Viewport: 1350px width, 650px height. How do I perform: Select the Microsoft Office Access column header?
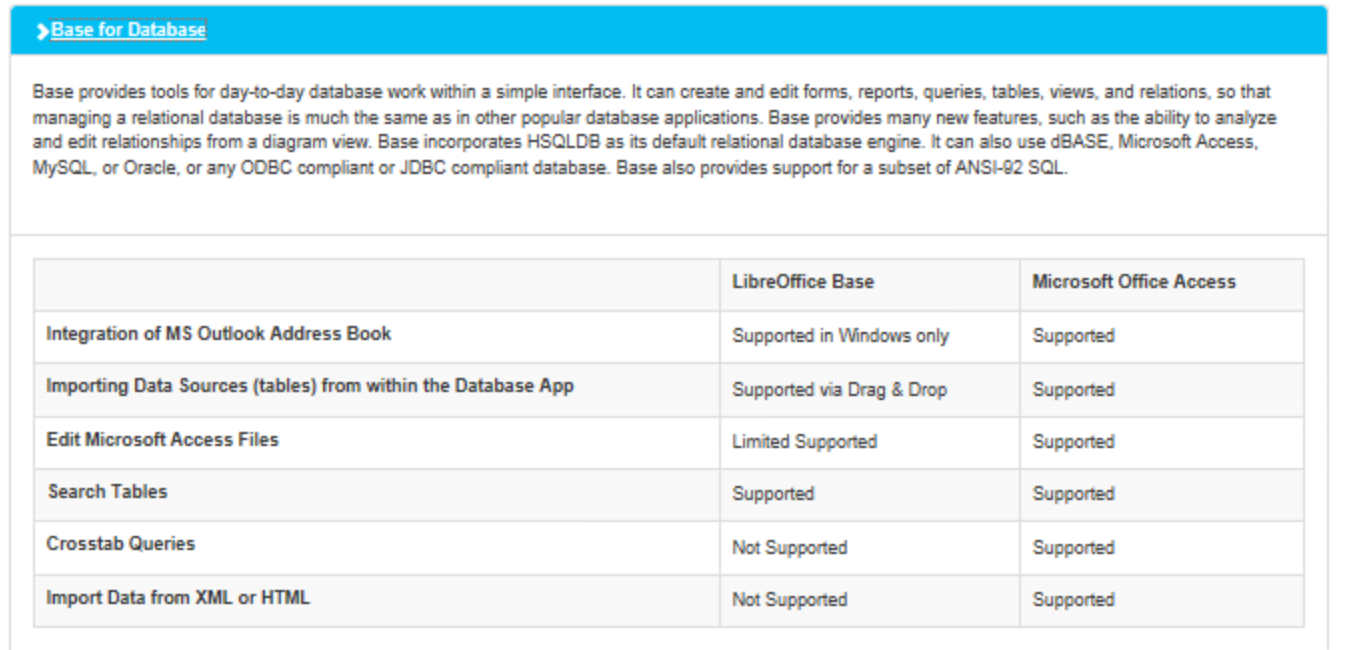[1134, 282]
